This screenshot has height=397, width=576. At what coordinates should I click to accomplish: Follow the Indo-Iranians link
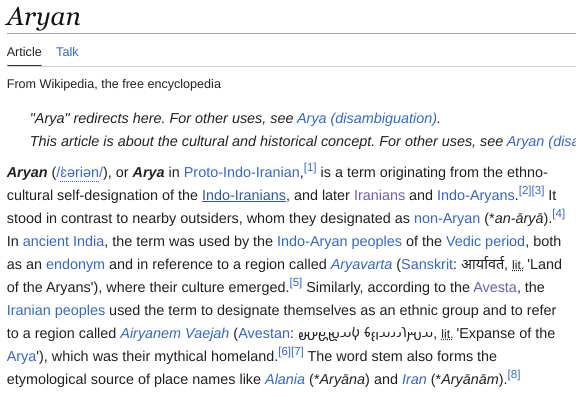(244, 195)
